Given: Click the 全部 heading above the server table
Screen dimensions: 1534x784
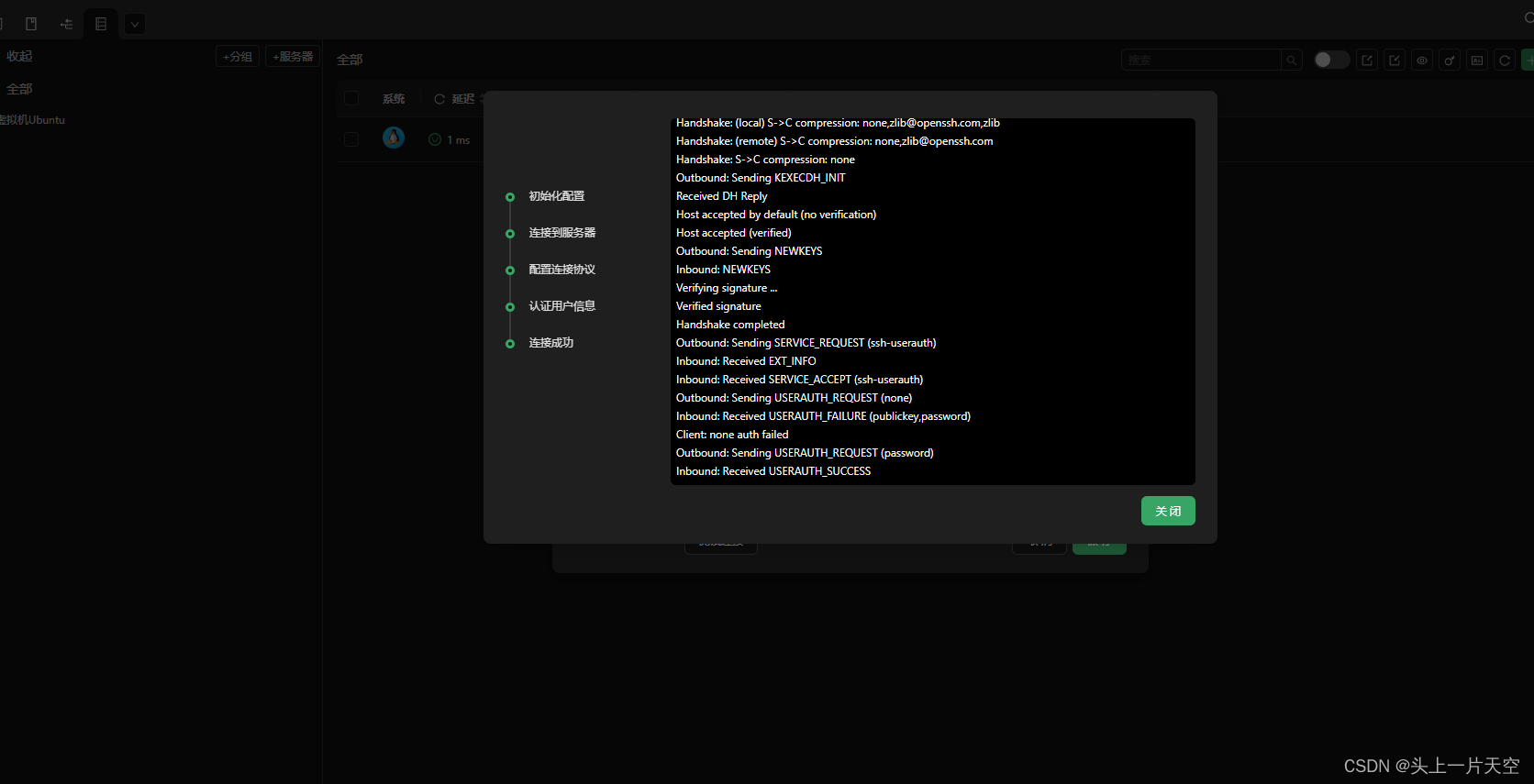Looking at the screenshot, I should tap(350, 60).
